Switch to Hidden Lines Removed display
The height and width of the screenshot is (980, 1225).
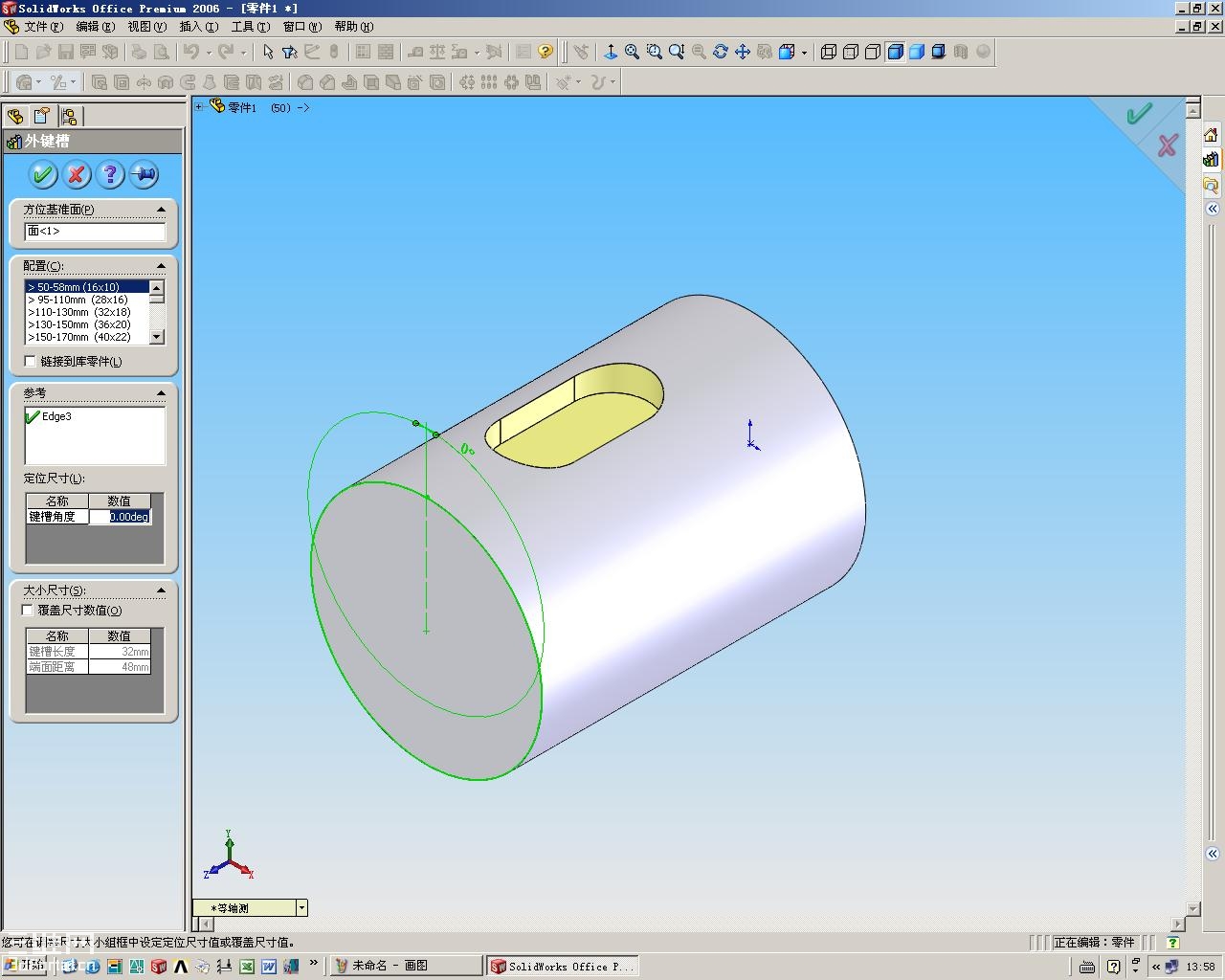(x=873, y=52)
